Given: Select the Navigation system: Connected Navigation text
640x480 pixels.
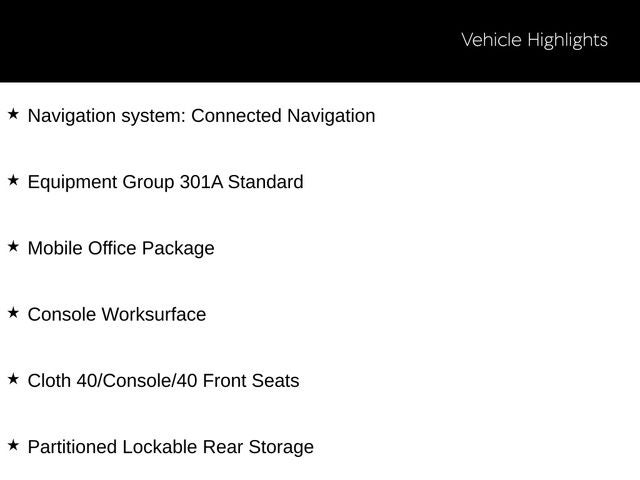Looking at the screenshot, I should [x=201, y=116].
